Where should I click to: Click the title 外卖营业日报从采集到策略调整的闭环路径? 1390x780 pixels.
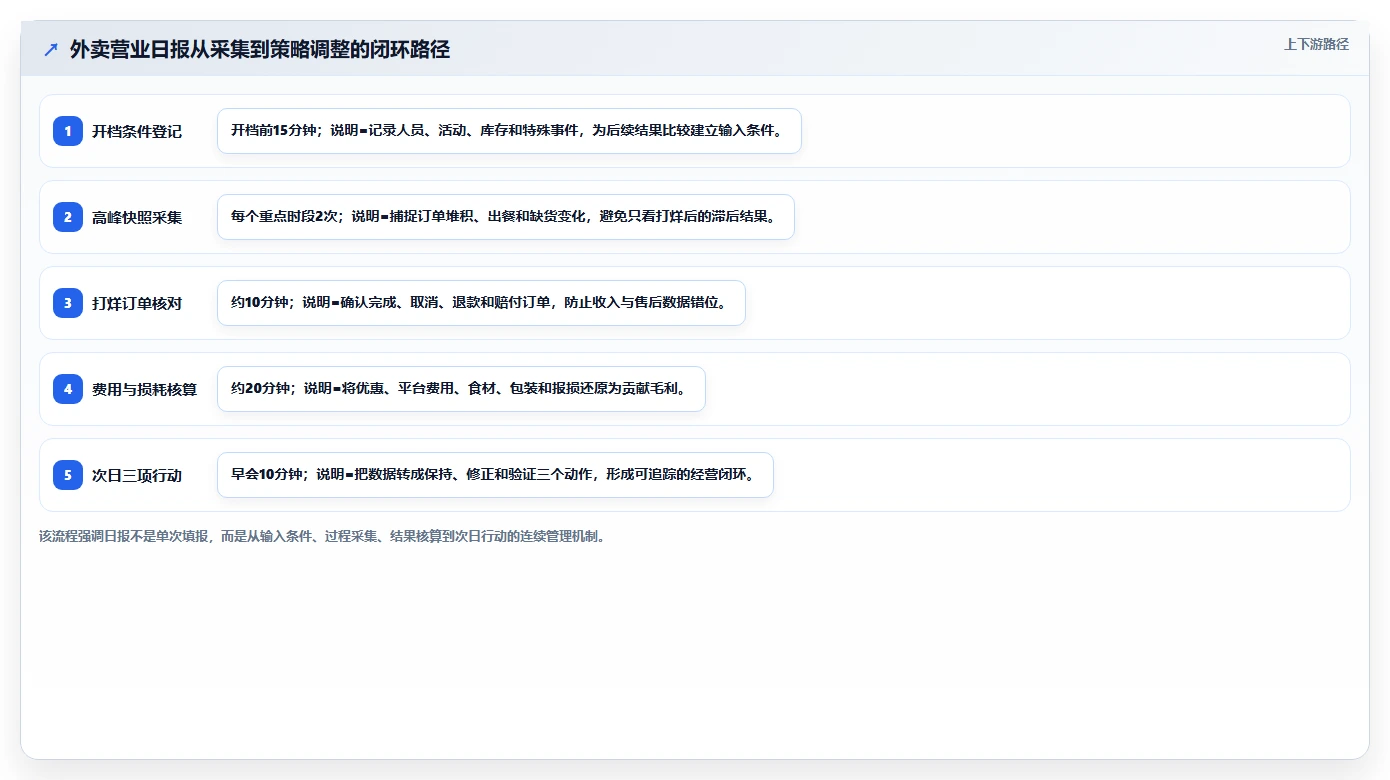tap(260, 50)
